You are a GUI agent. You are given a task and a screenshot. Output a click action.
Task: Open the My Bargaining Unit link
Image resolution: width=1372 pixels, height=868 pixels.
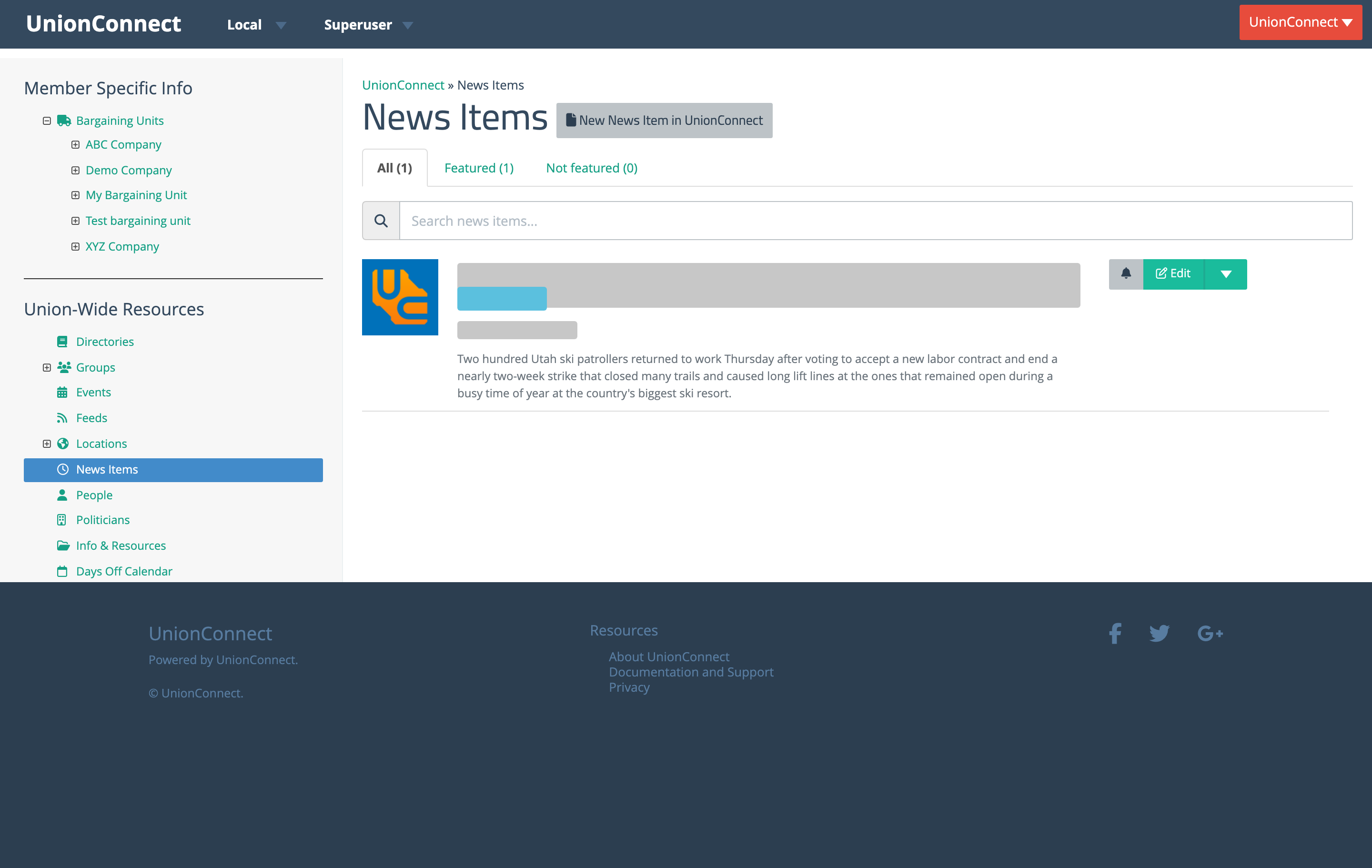136,195
